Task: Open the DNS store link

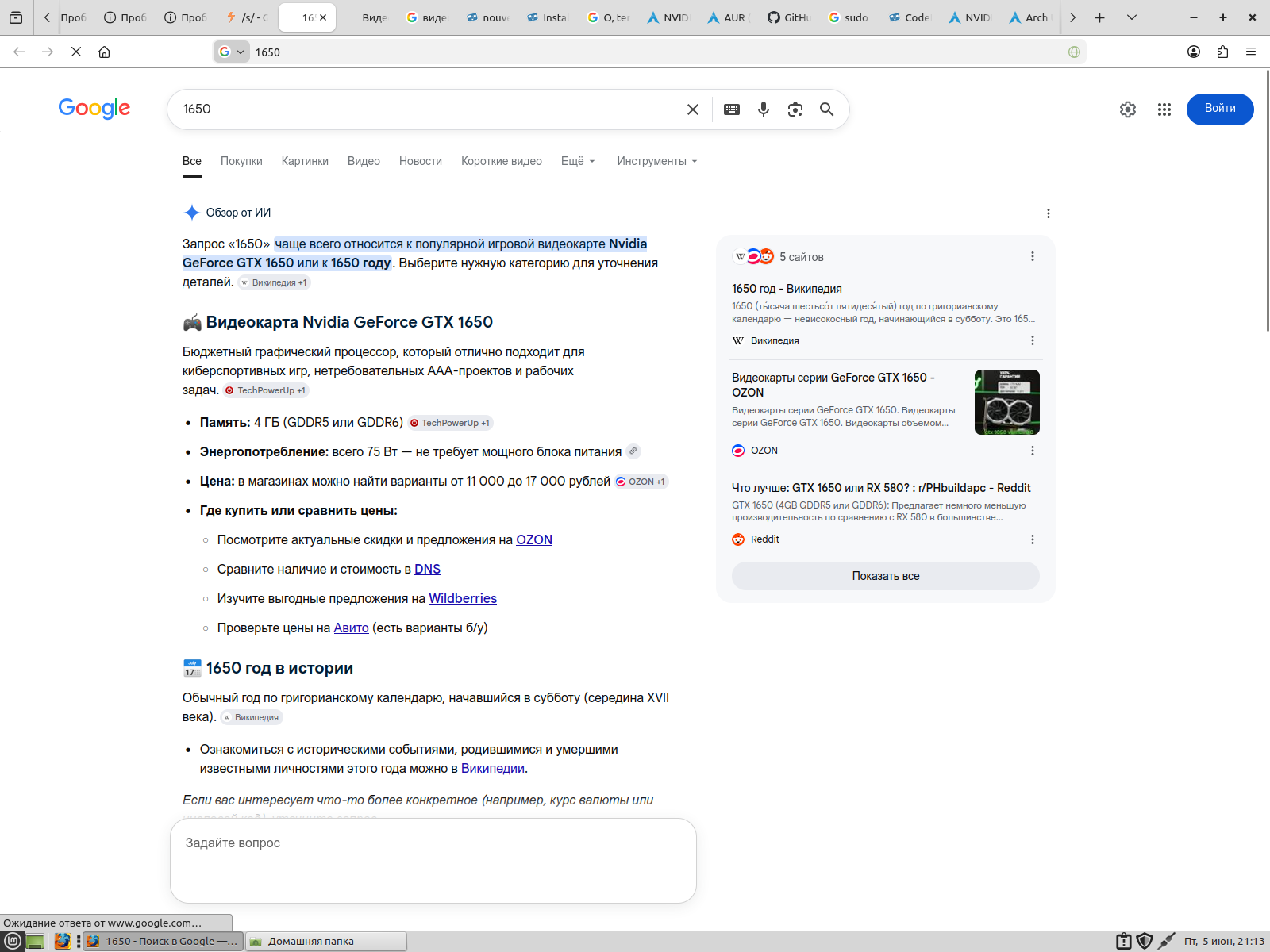Action: pyautogui.click(x=427, y=569)
